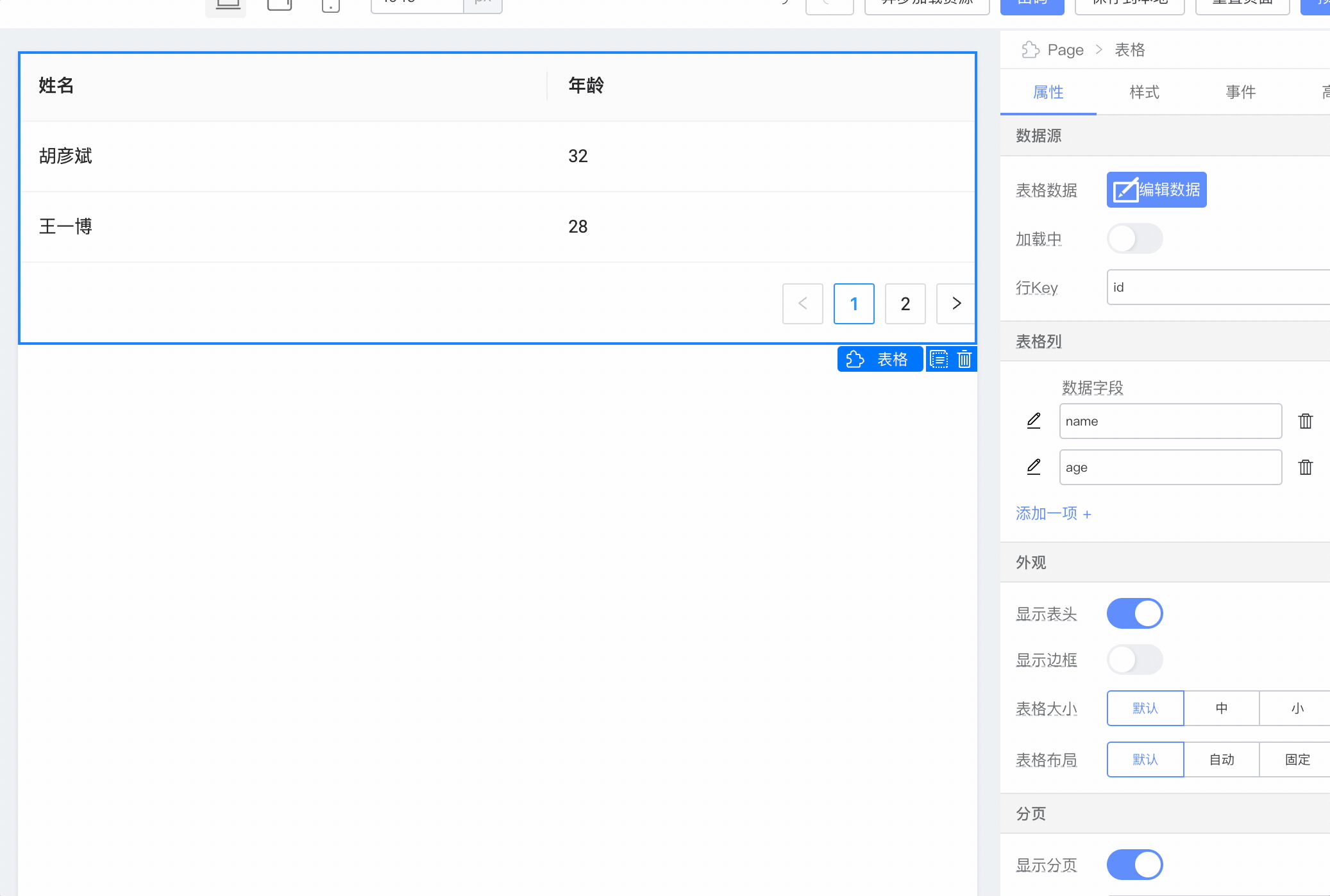
Task: Enable the 显示边框 border toggle
Action: coord(1135,660)
